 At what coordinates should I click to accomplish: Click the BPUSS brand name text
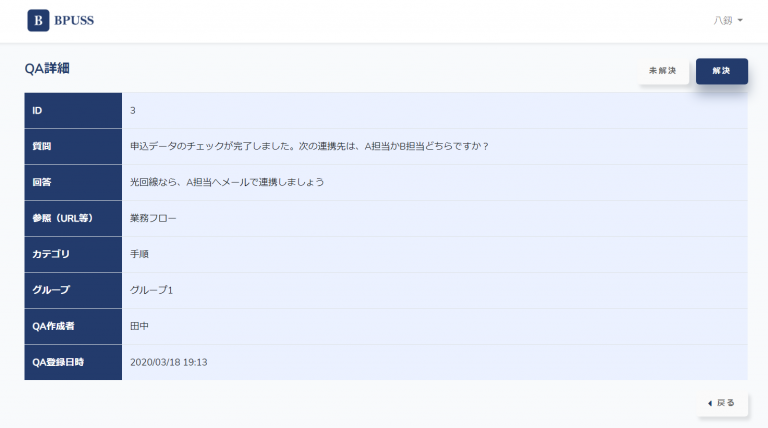(74, 21)
